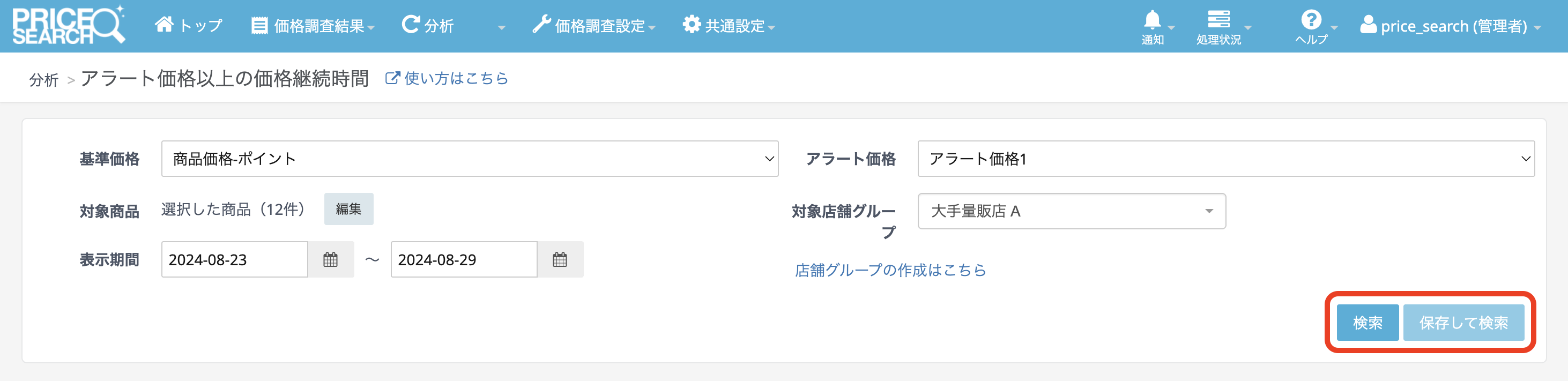The height and width of the screenshot is (381, 1568).
Task: Open the 価格調査結果 menu
Action: click(x=313, y=26)
